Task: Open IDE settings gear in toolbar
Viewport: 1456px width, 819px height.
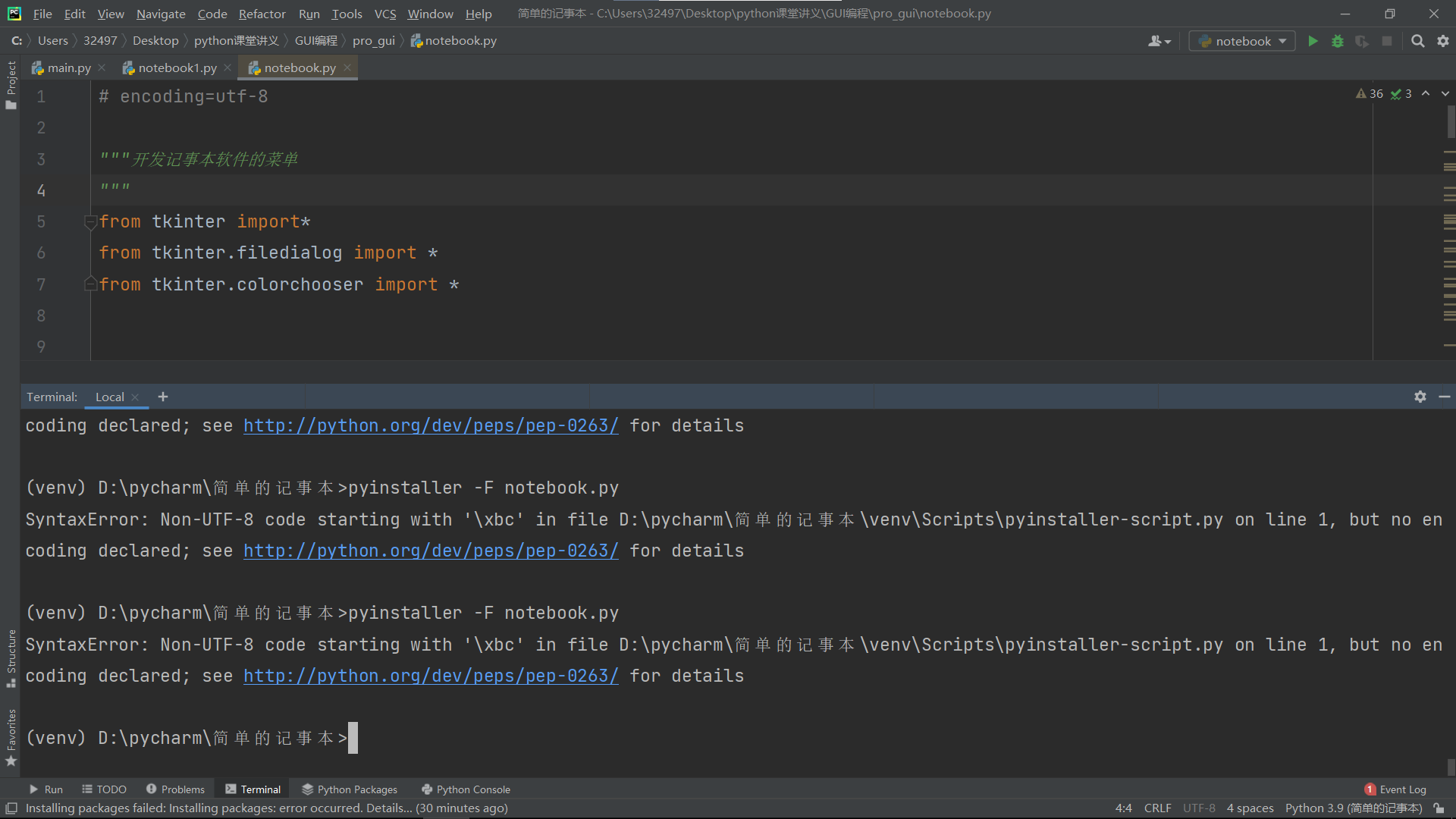Action: click(1443, 41)
